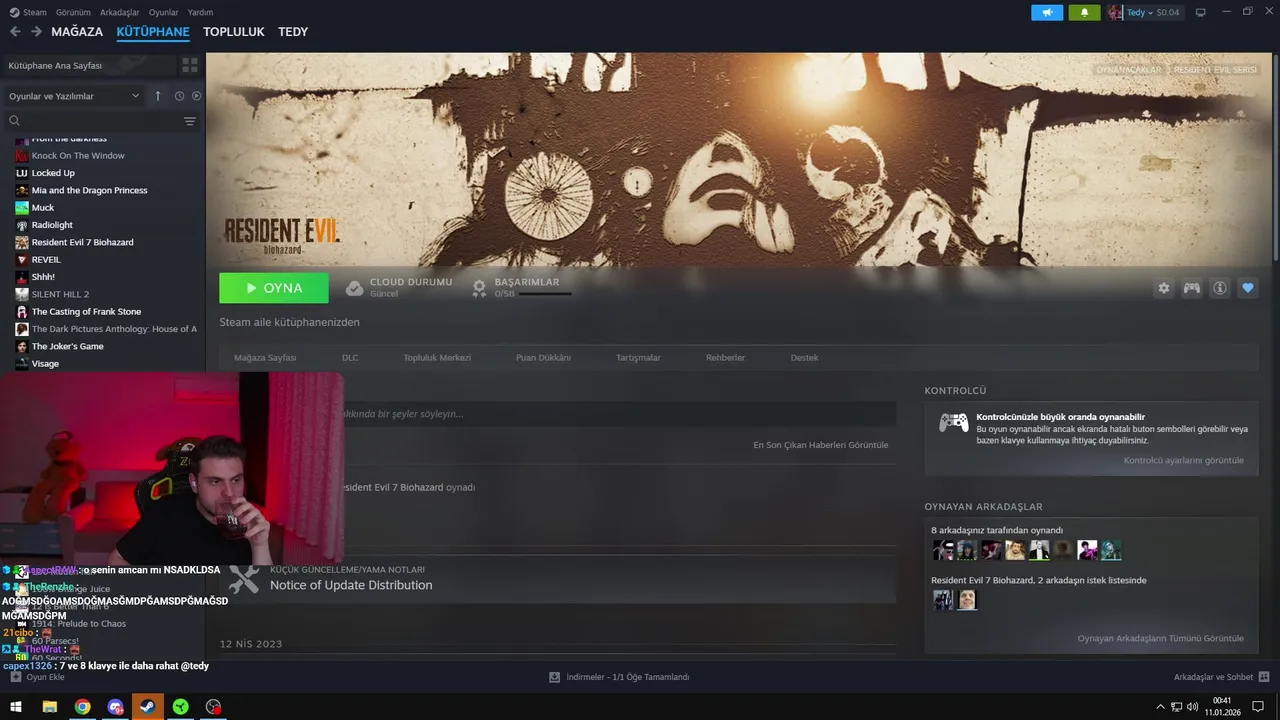1280x720 pixels.
Task: Open Başarımlar achievements
Action: pos(522,288)
